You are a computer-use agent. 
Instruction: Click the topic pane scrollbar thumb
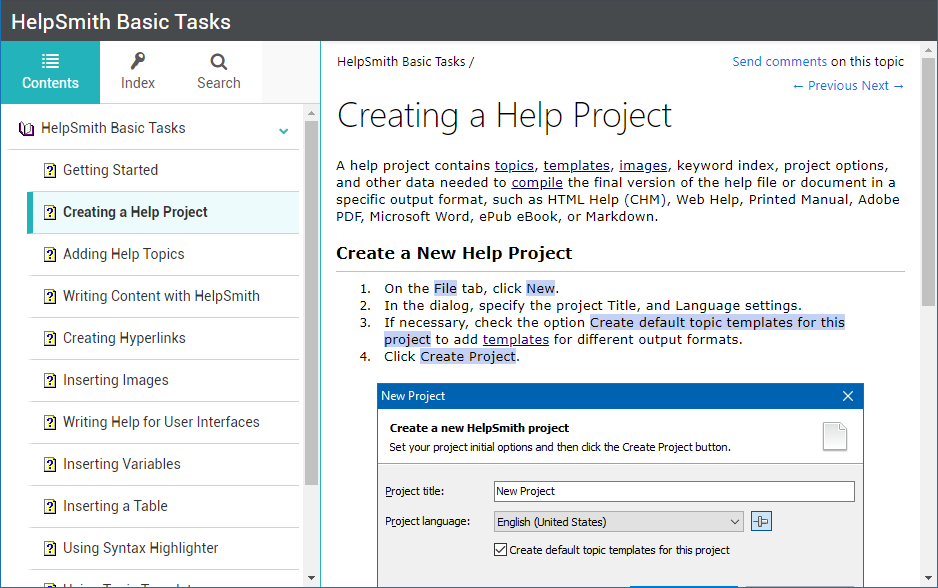pyautogui.click(x=928, y=182)
